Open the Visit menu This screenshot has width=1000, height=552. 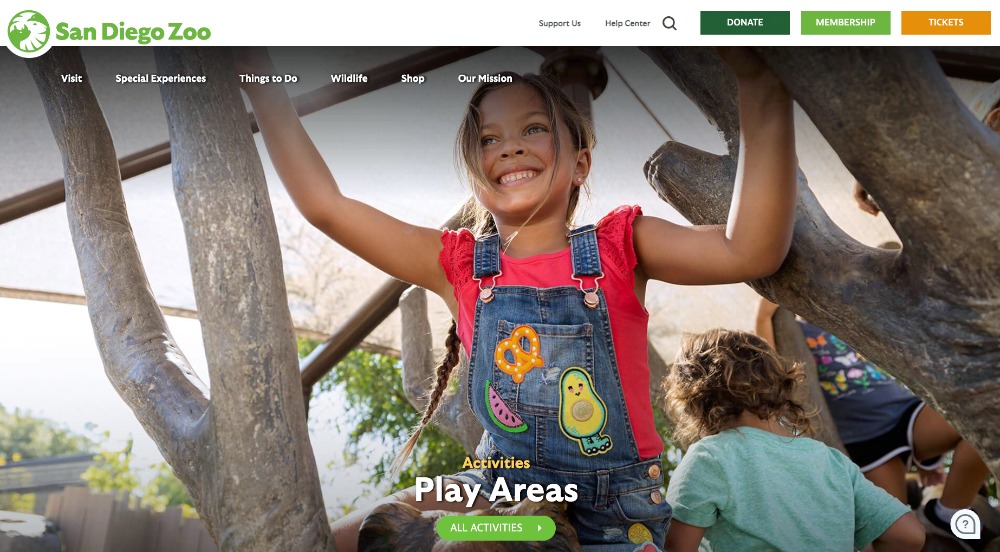click(71, 78)
